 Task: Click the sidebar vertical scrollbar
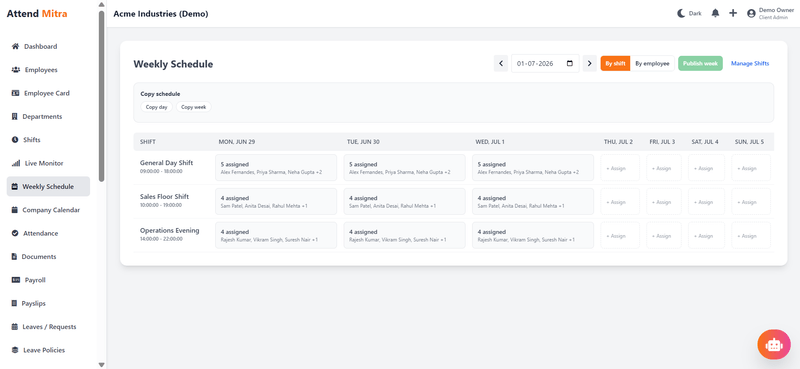click(x=102, y=96)
